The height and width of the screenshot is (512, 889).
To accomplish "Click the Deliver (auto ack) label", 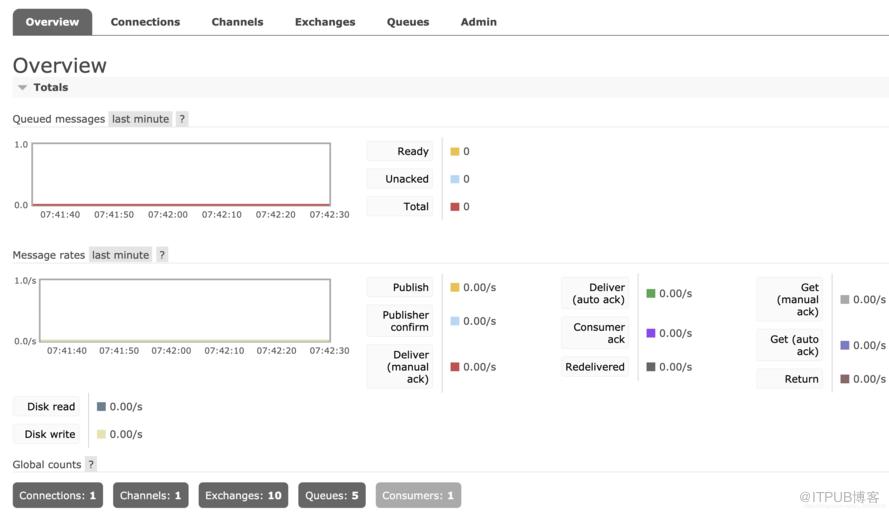I will (595, 293).
